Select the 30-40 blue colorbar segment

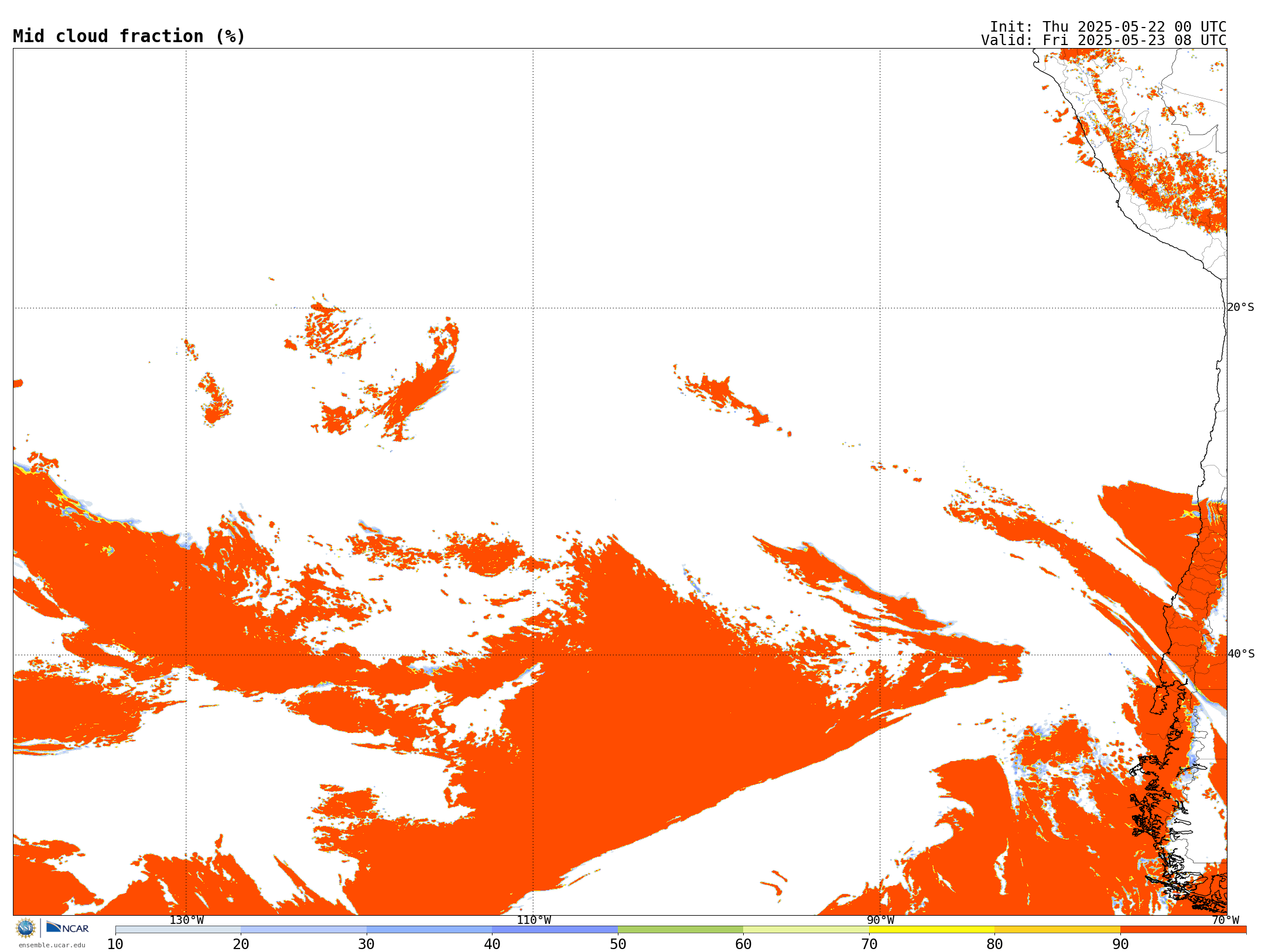click(x=429, y=930)
